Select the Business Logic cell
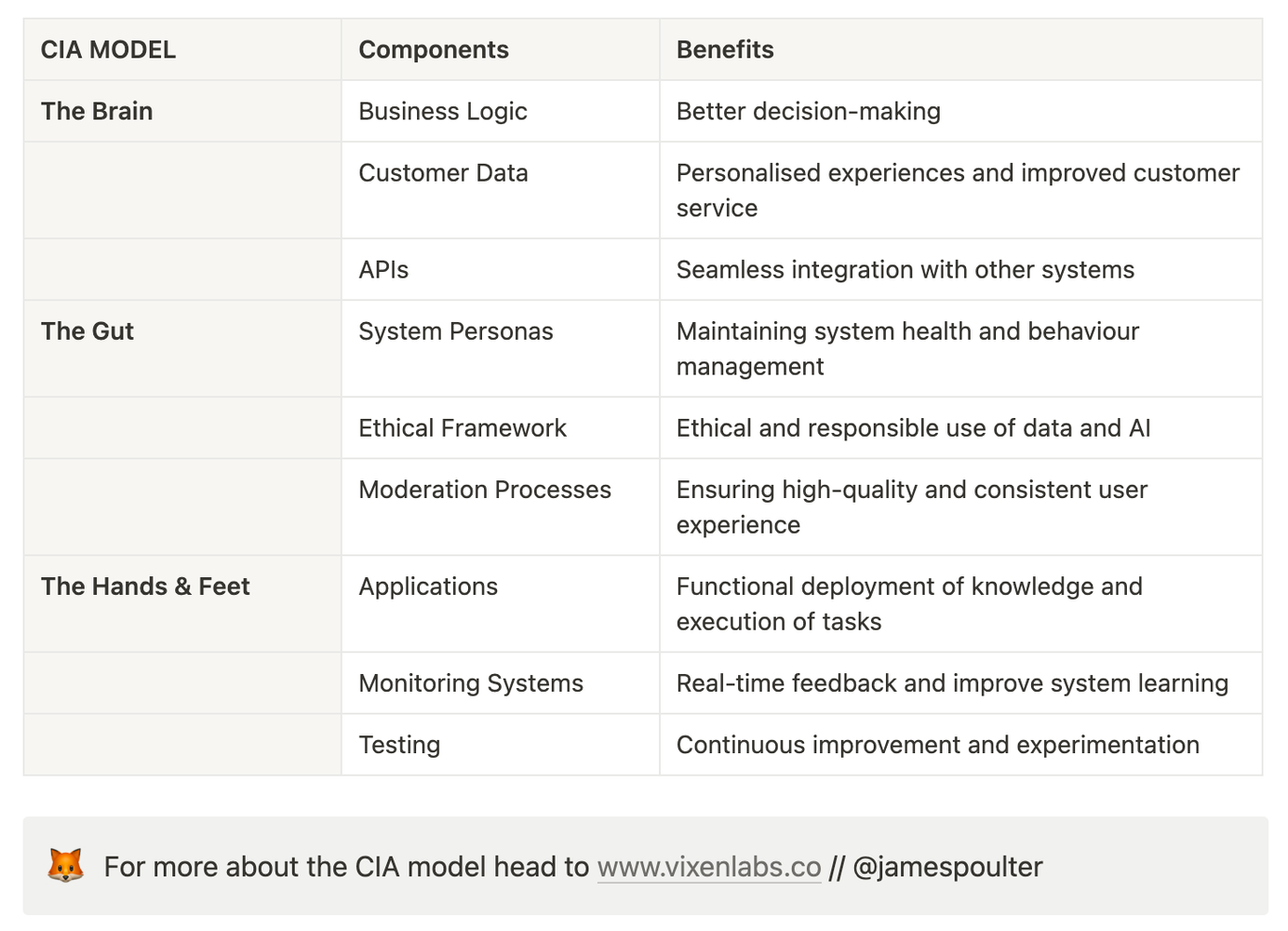This screenshot has width=1288, height=931. 501,111
